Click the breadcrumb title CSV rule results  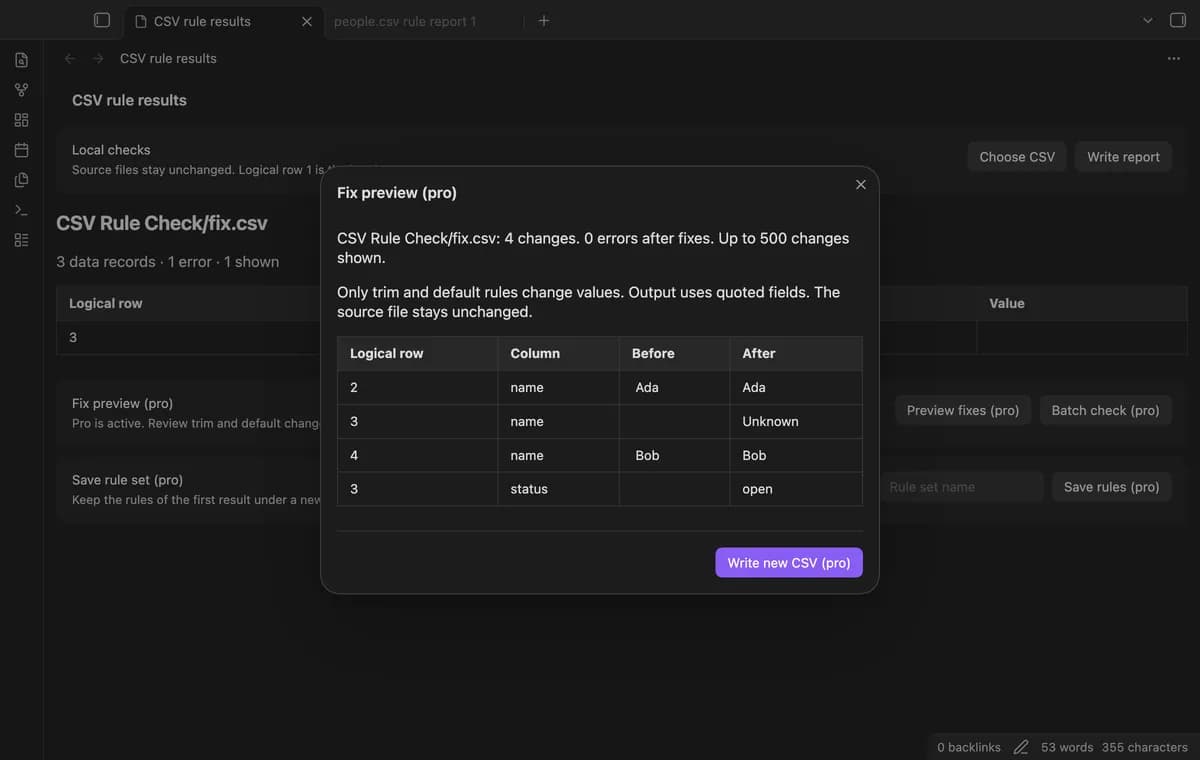click(x=168, y=58)
